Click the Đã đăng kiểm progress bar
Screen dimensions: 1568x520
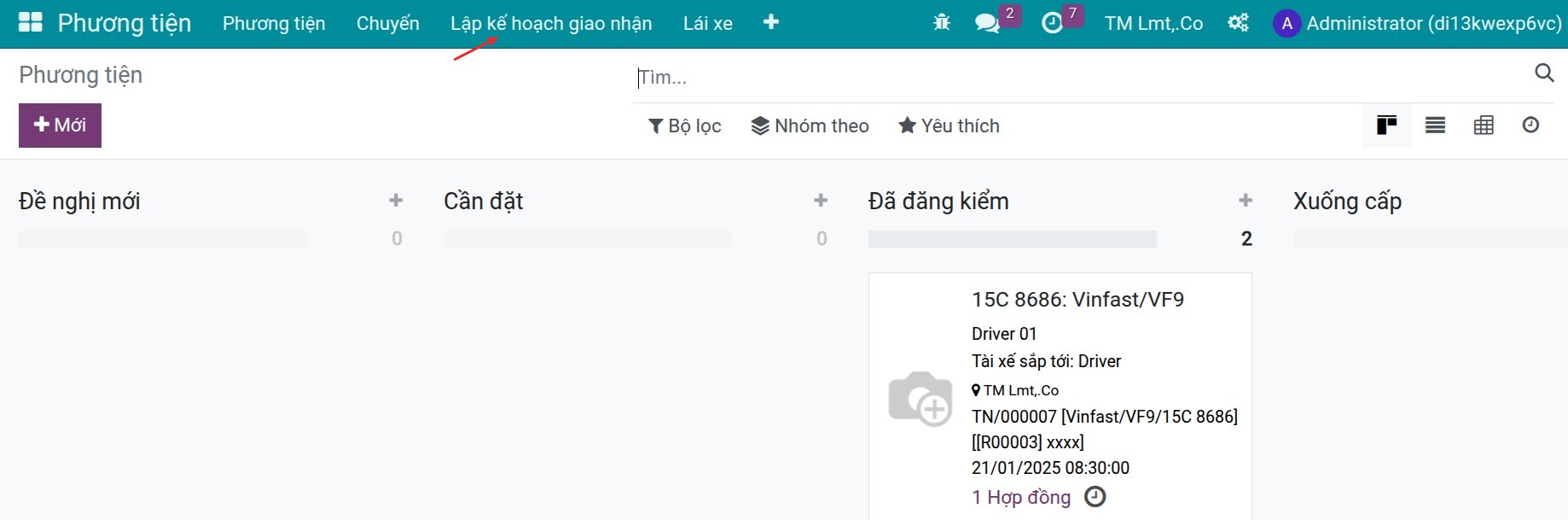[1012, 239]
